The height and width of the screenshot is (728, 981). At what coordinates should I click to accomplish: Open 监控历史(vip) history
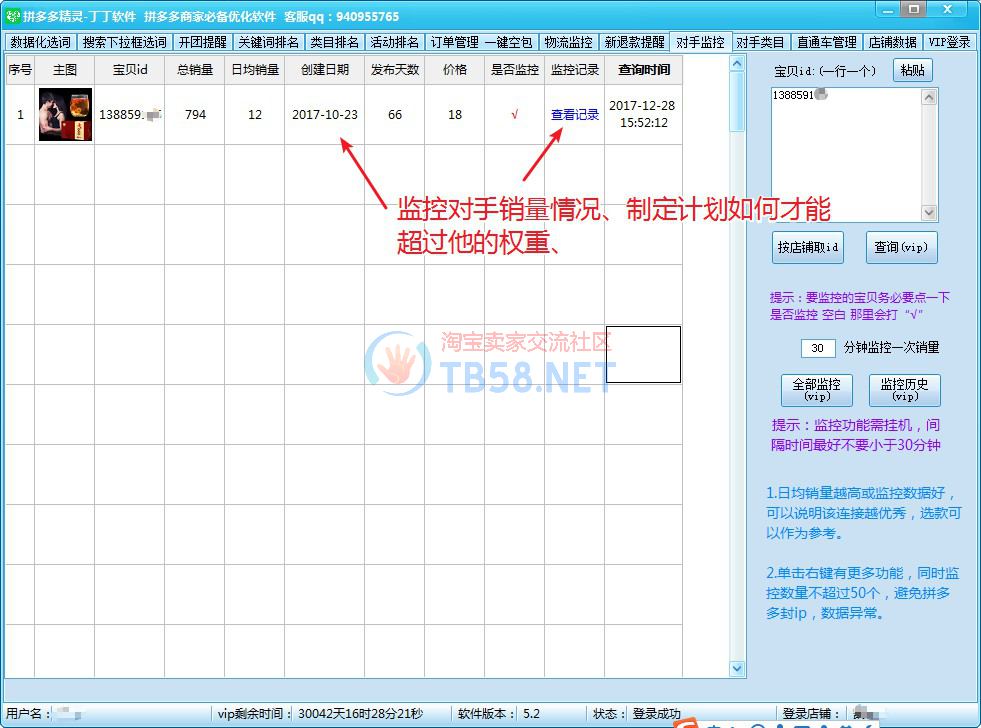click(x=904, y=390)
